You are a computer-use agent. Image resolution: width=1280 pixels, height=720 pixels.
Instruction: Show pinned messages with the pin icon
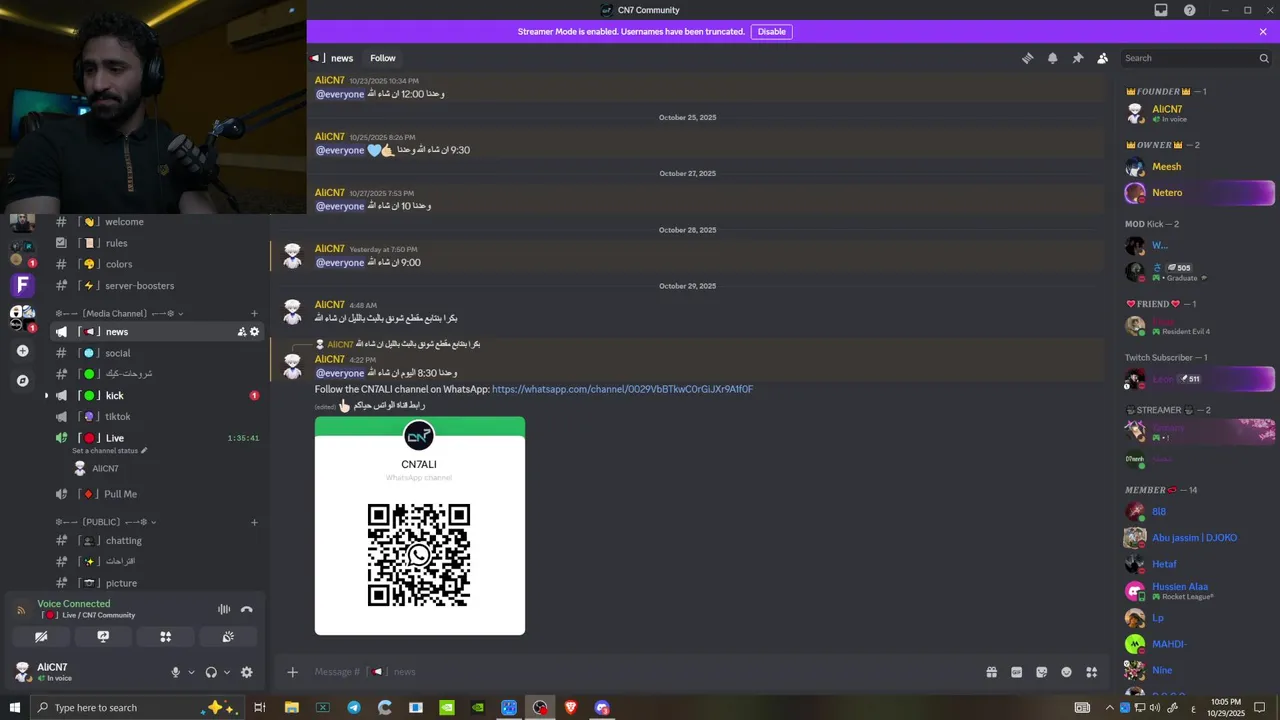coord(1077,58)
